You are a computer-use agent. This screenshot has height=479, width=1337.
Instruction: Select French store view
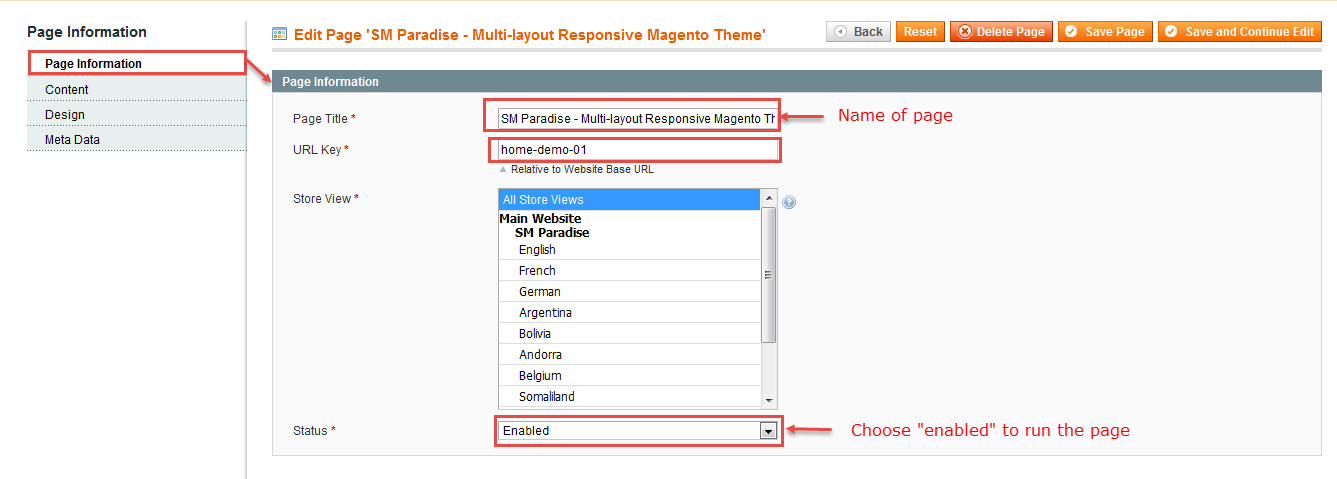[x=629, y=271]
